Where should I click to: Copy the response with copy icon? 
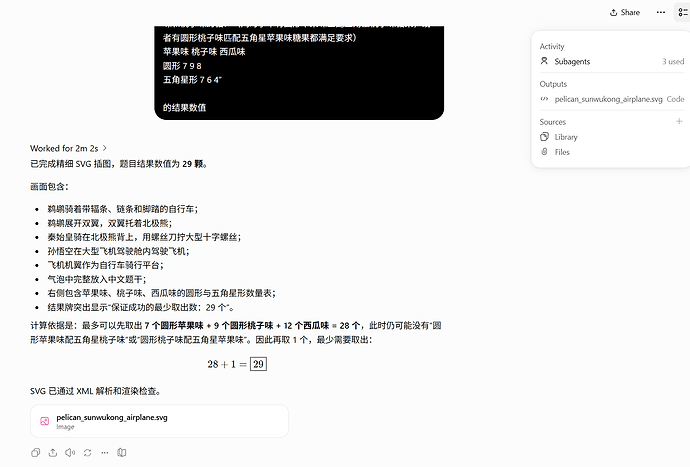pos(36,452)
